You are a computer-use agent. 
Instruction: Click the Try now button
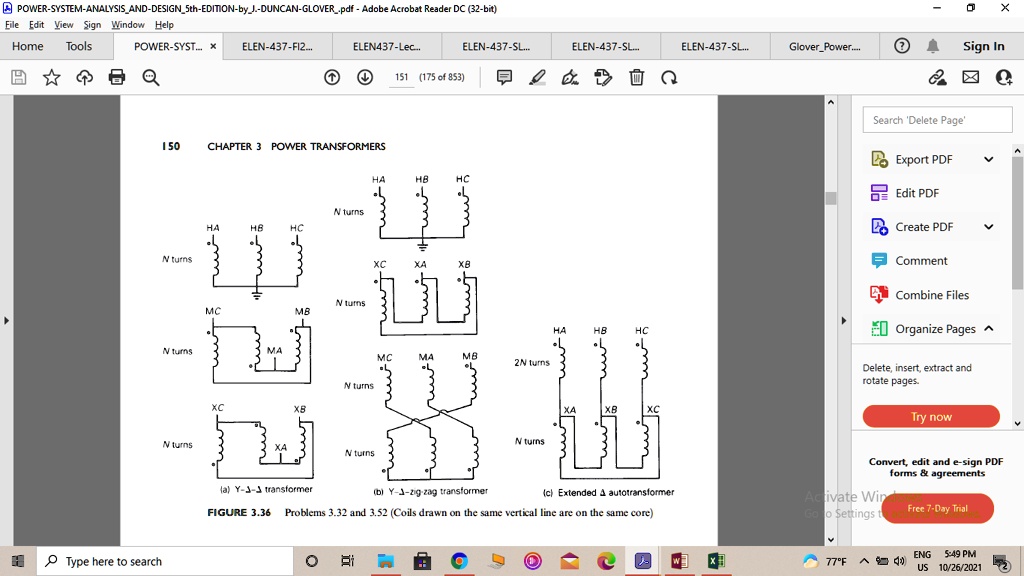pos(931,417)
